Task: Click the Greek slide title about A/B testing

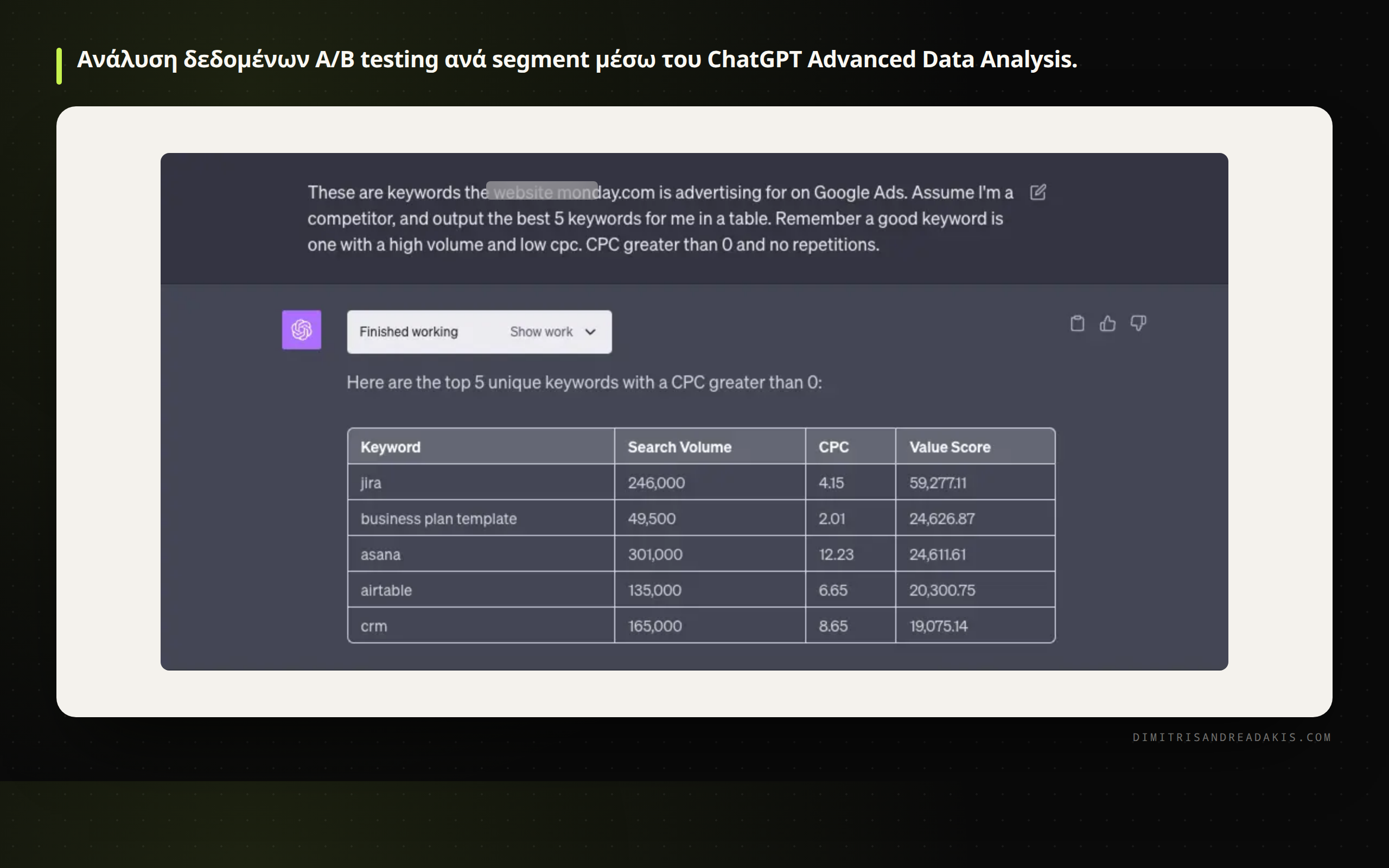Action: 577,59
